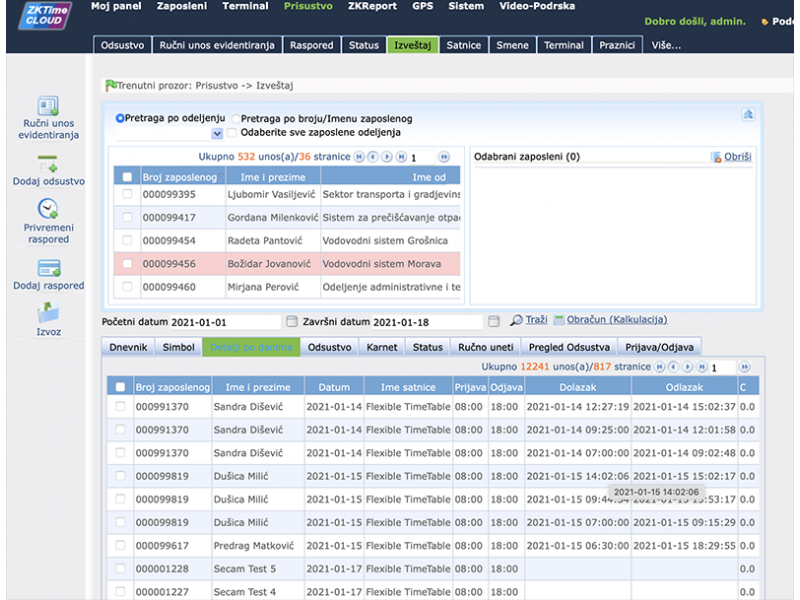
Task: Jump to entered page in employee list
Action: pos(444,157)
